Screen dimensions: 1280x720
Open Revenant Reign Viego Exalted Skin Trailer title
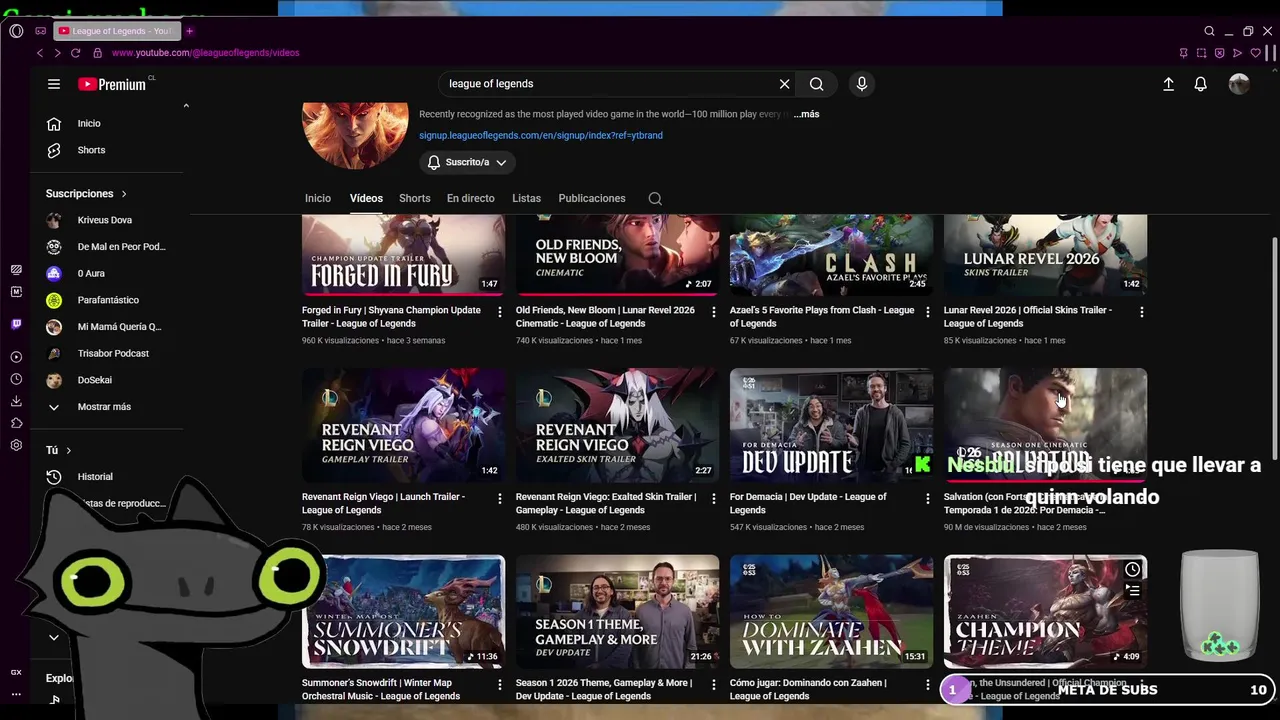coord(606,503)
